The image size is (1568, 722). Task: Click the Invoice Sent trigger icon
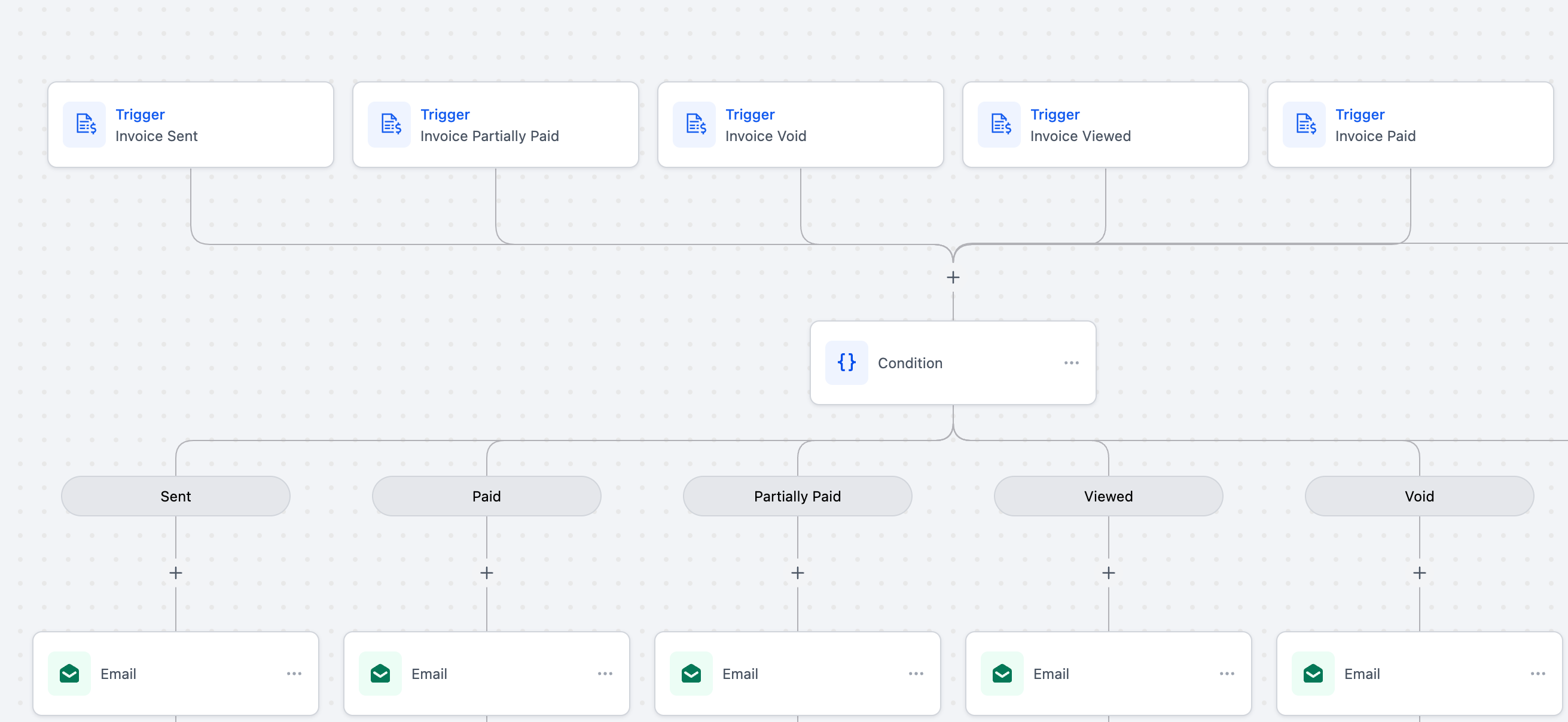pos(84,124)
